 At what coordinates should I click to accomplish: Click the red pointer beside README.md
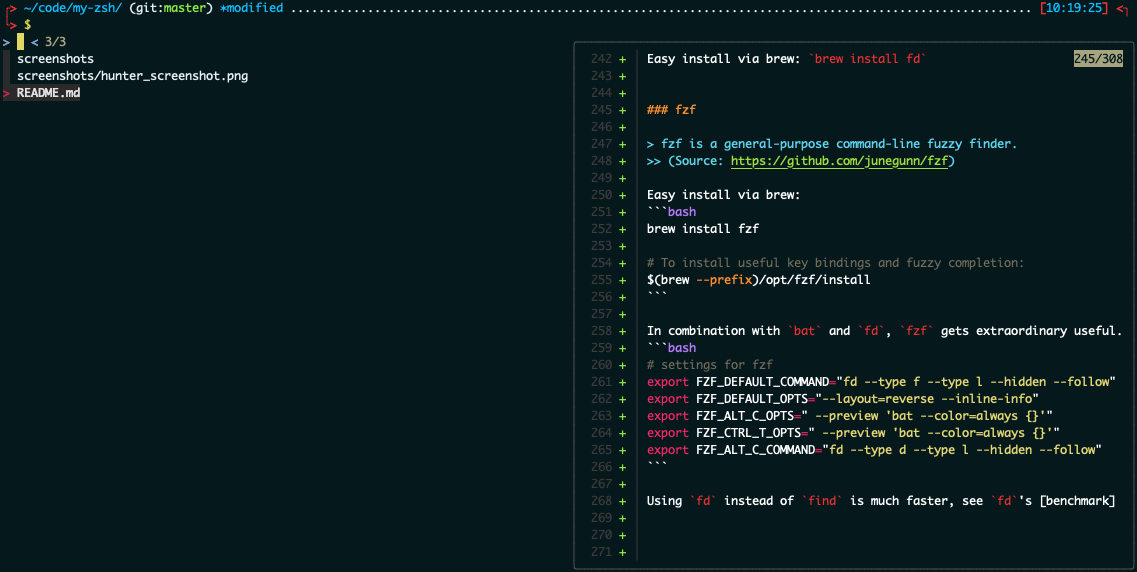click(x=7, y=93)
